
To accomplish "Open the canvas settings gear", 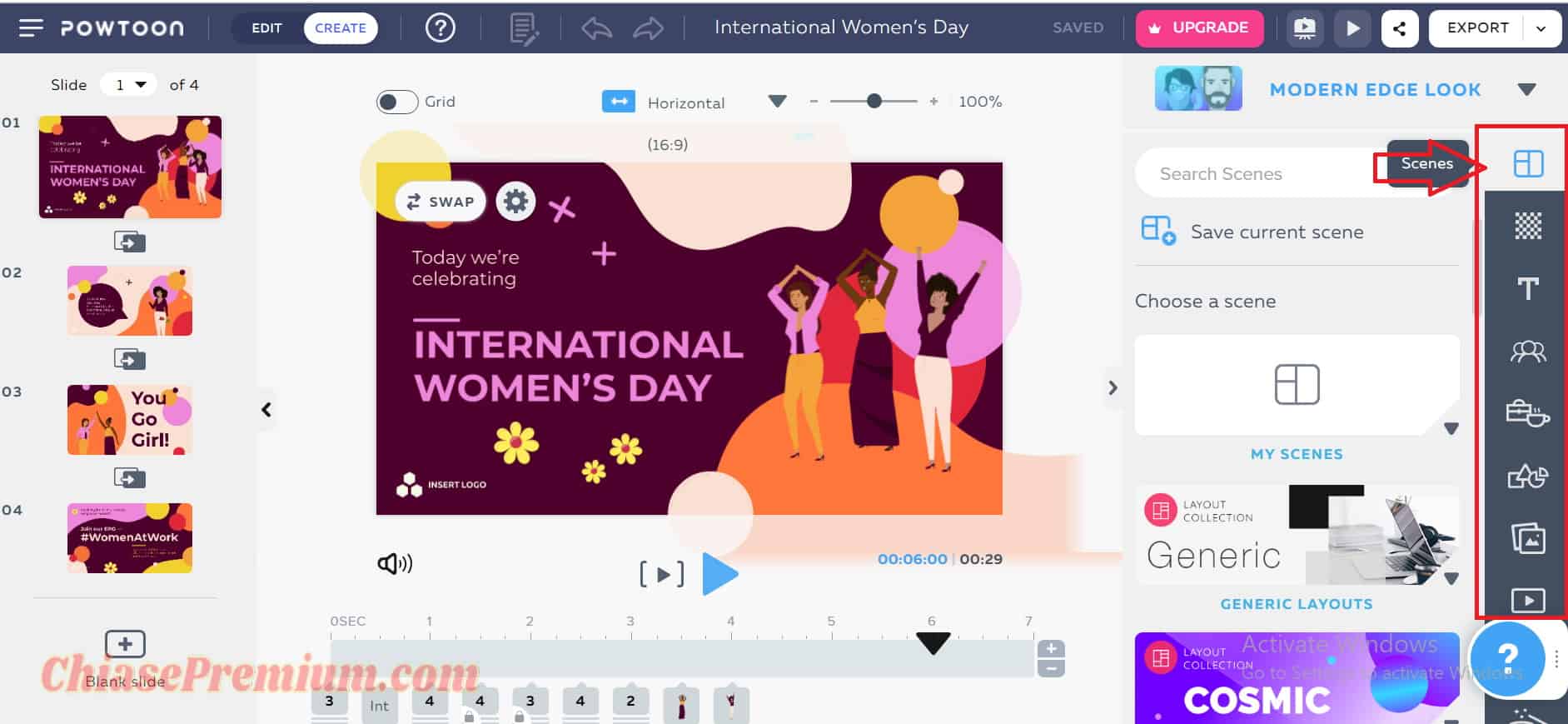I will tap(515, 202).
